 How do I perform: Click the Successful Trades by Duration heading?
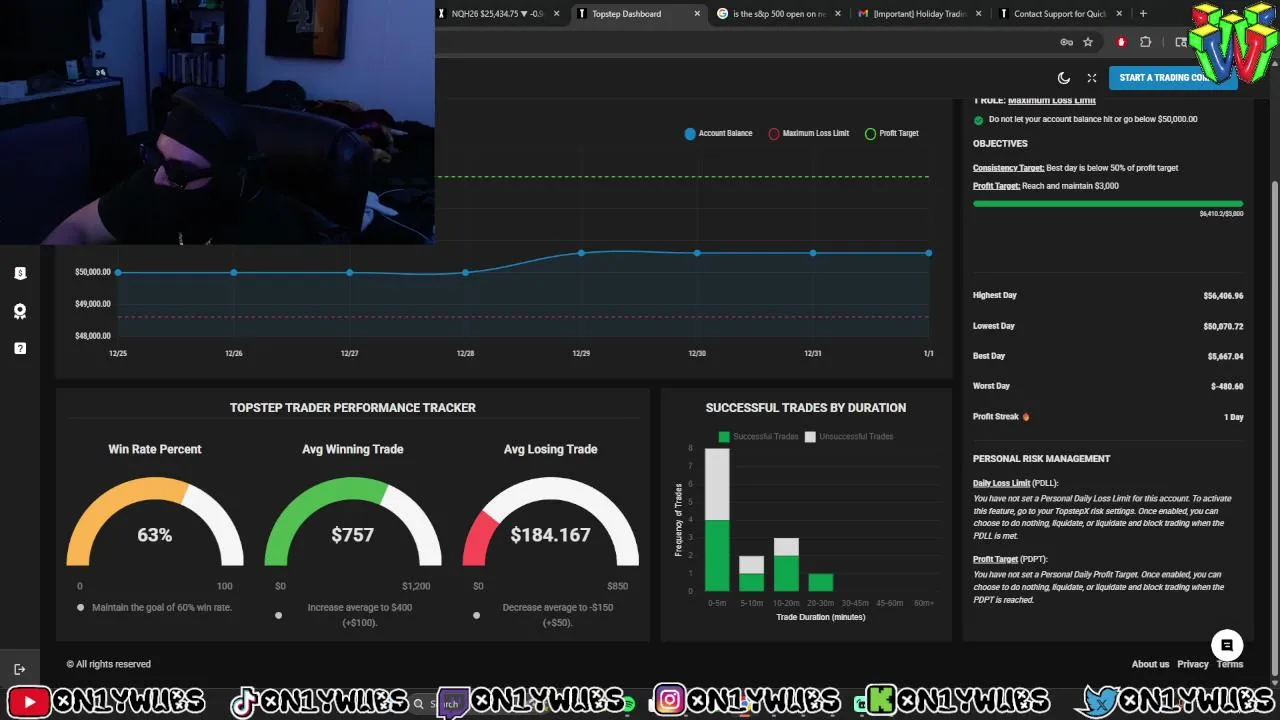click(x=806, y=408)
